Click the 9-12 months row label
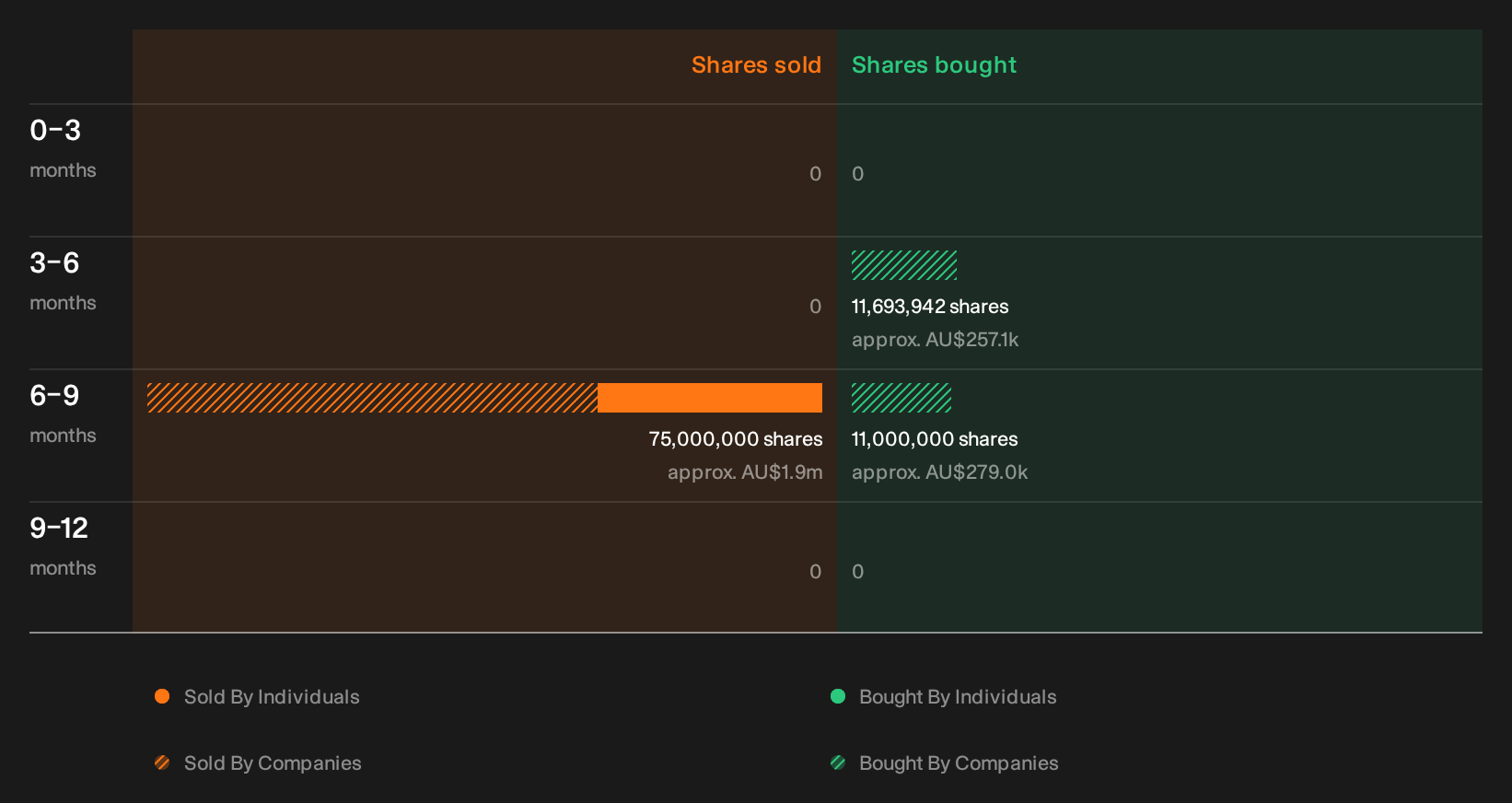The image size is (1512, 803). 63,546
